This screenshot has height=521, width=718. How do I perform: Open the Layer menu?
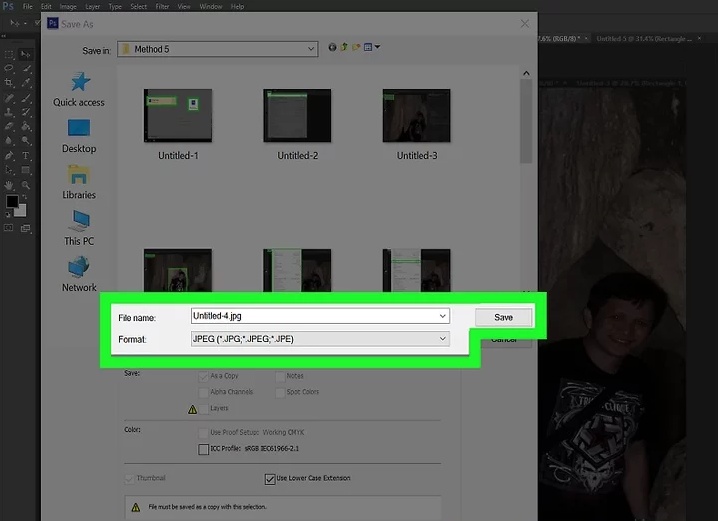[92, 6]
